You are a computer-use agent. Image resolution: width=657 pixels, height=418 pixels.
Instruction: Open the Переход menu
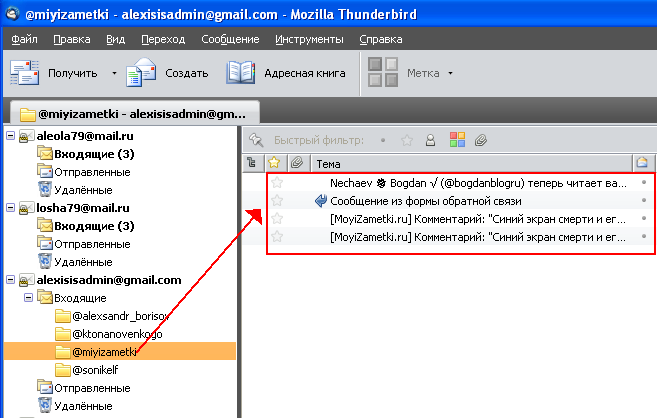tap(163, 39)
